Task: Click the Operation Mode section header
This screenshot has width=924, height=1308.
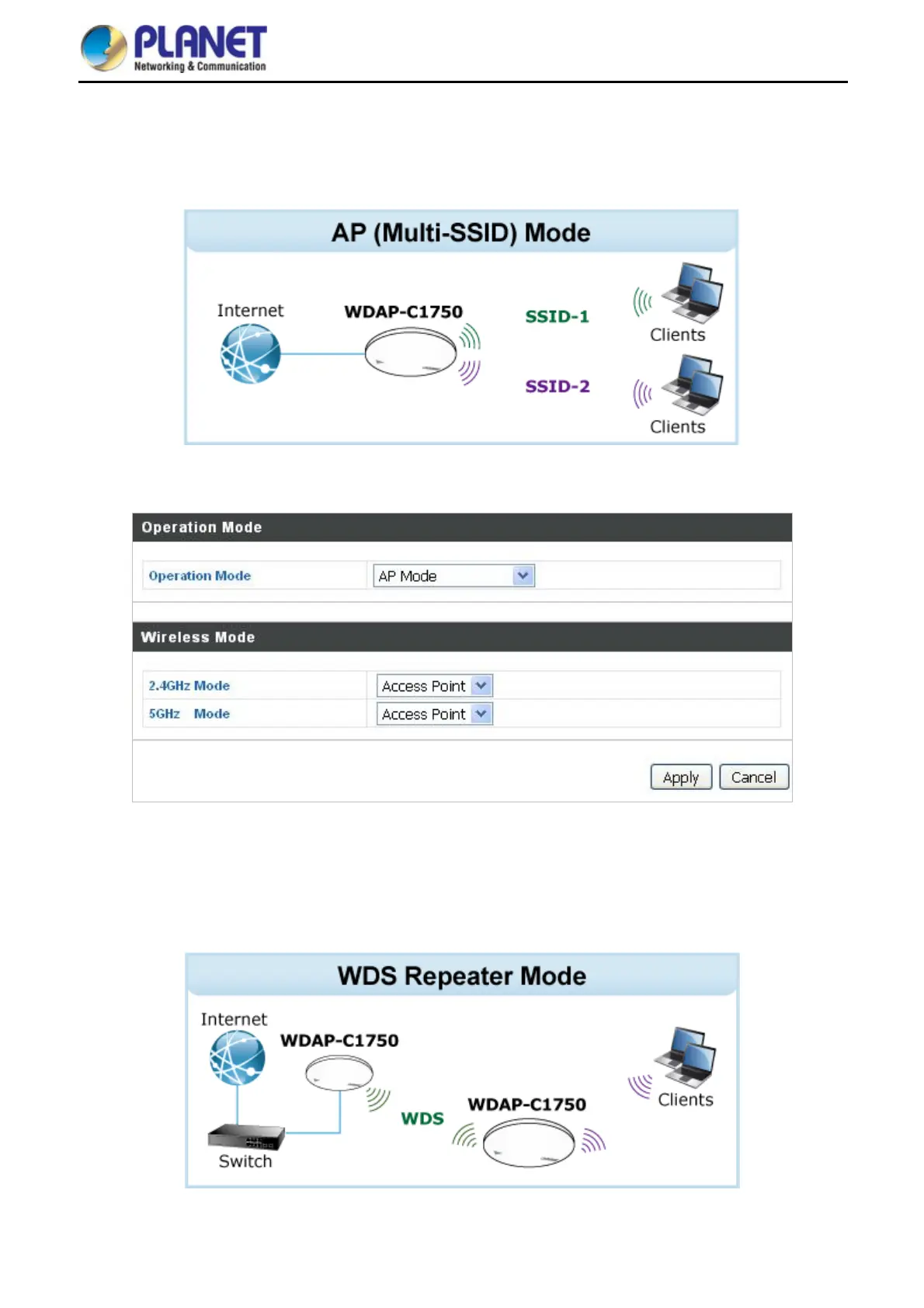Action: pyautogui.click(x=462, y=527)
